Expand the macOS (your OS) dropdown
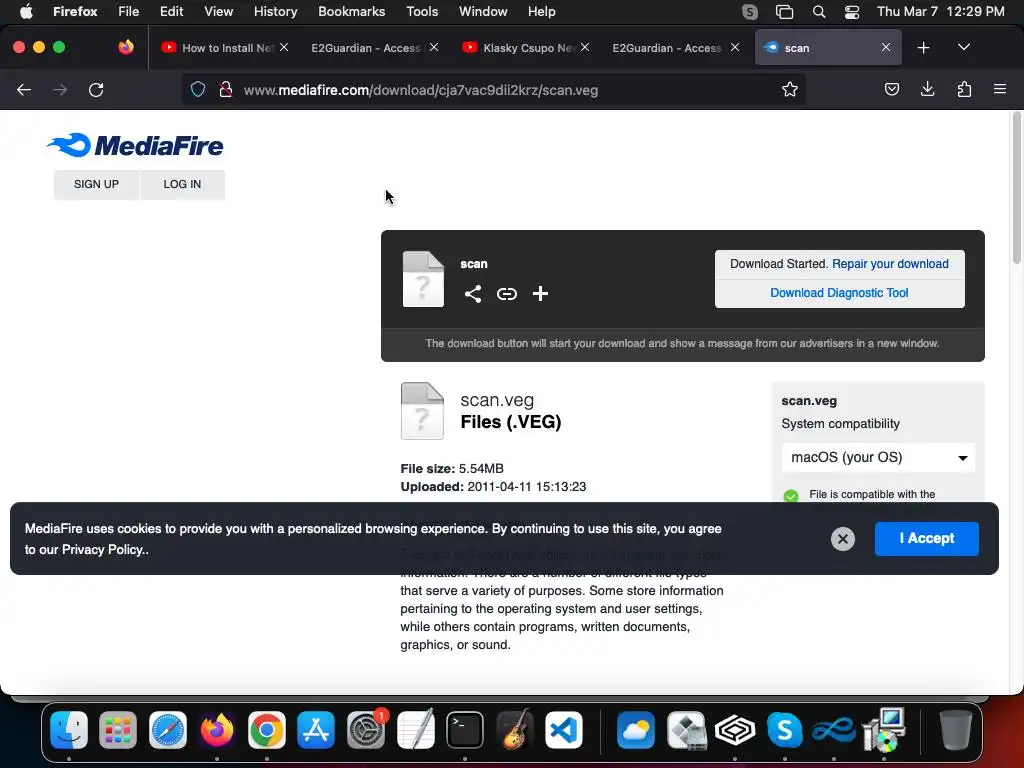The height and width of the screenshot is (768, 1024). (x=878, y=457)
